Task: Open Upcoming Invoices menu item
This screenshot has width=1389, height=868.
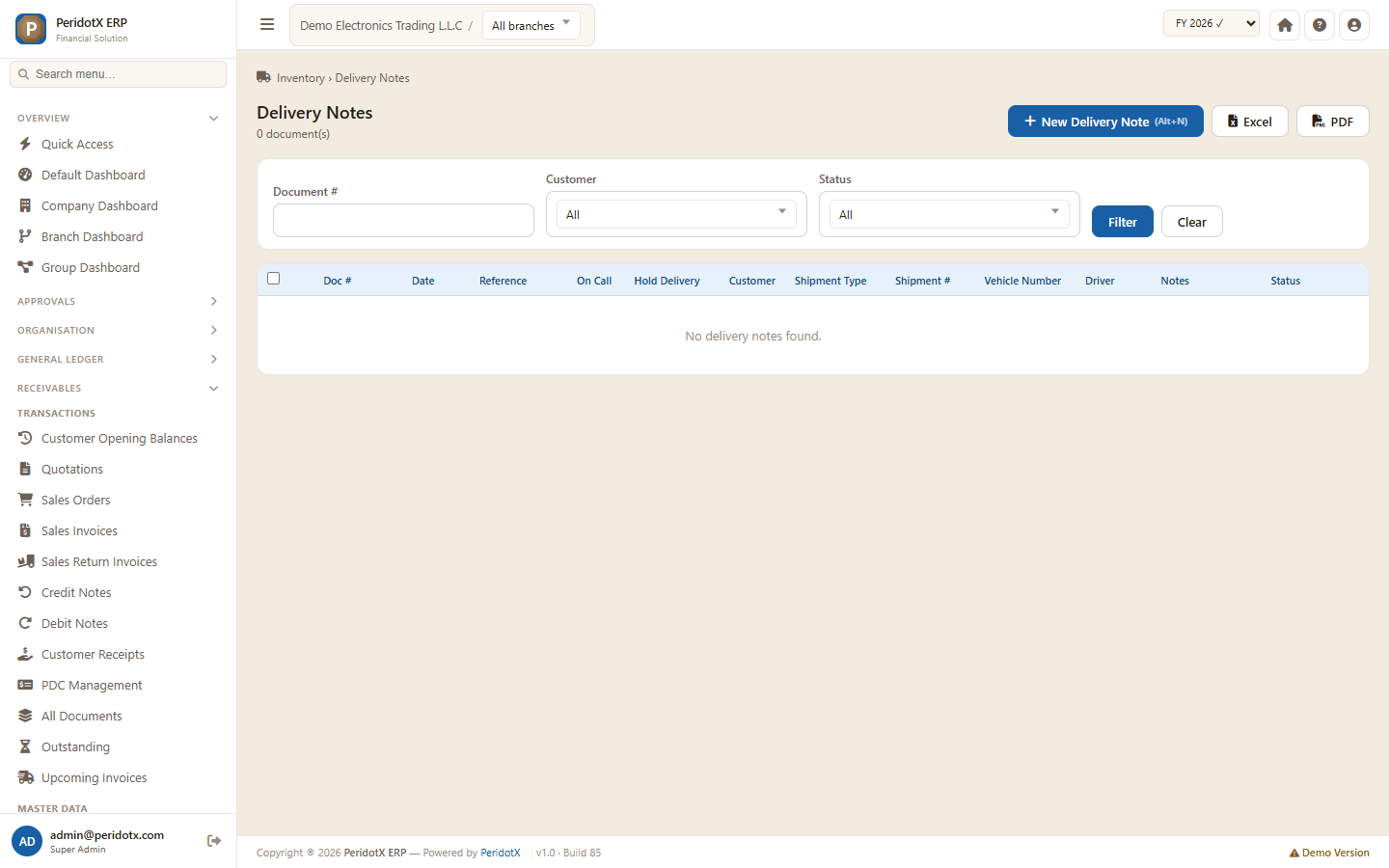Action: tap(118, 777)
